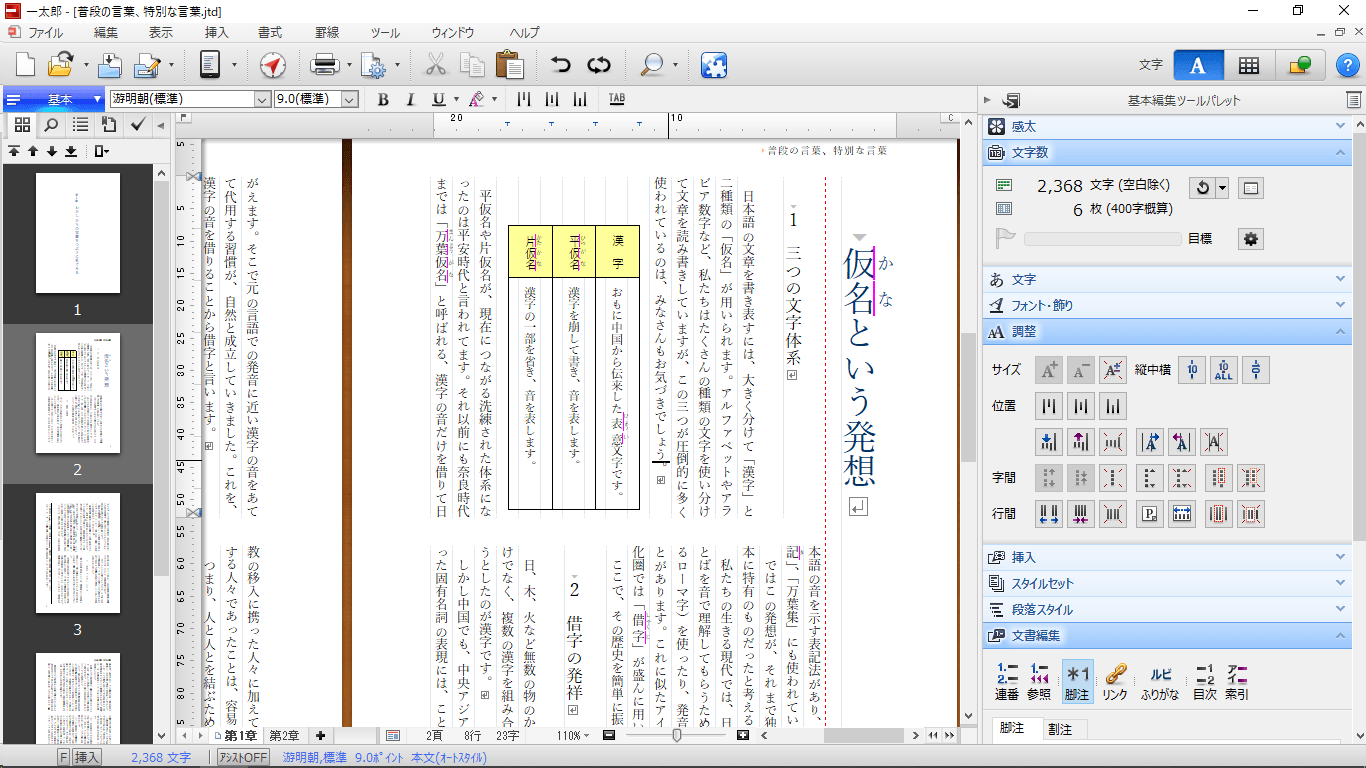Toggle thumbnail view tab in side panel
This screenshot has height=768, width=1366.
tap(22, 125)
